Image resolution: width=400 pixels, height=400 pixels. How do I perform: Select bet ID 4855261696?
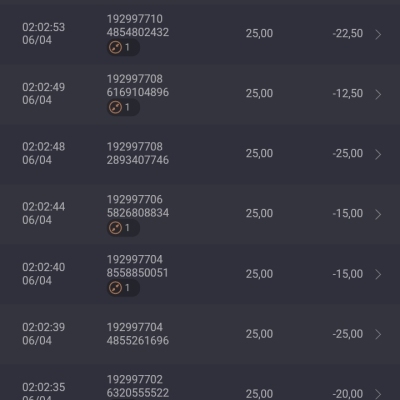coord(138,340)
